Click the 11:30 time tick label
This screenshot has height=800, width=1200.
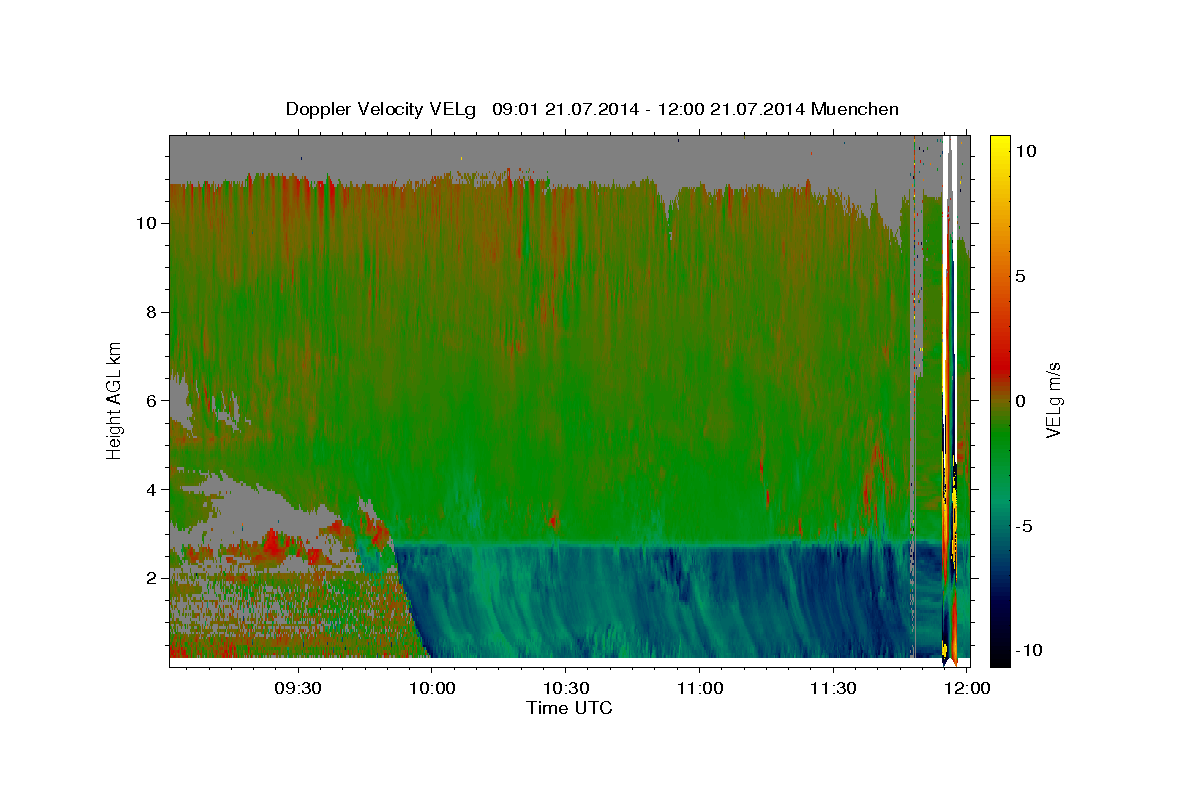832,688
